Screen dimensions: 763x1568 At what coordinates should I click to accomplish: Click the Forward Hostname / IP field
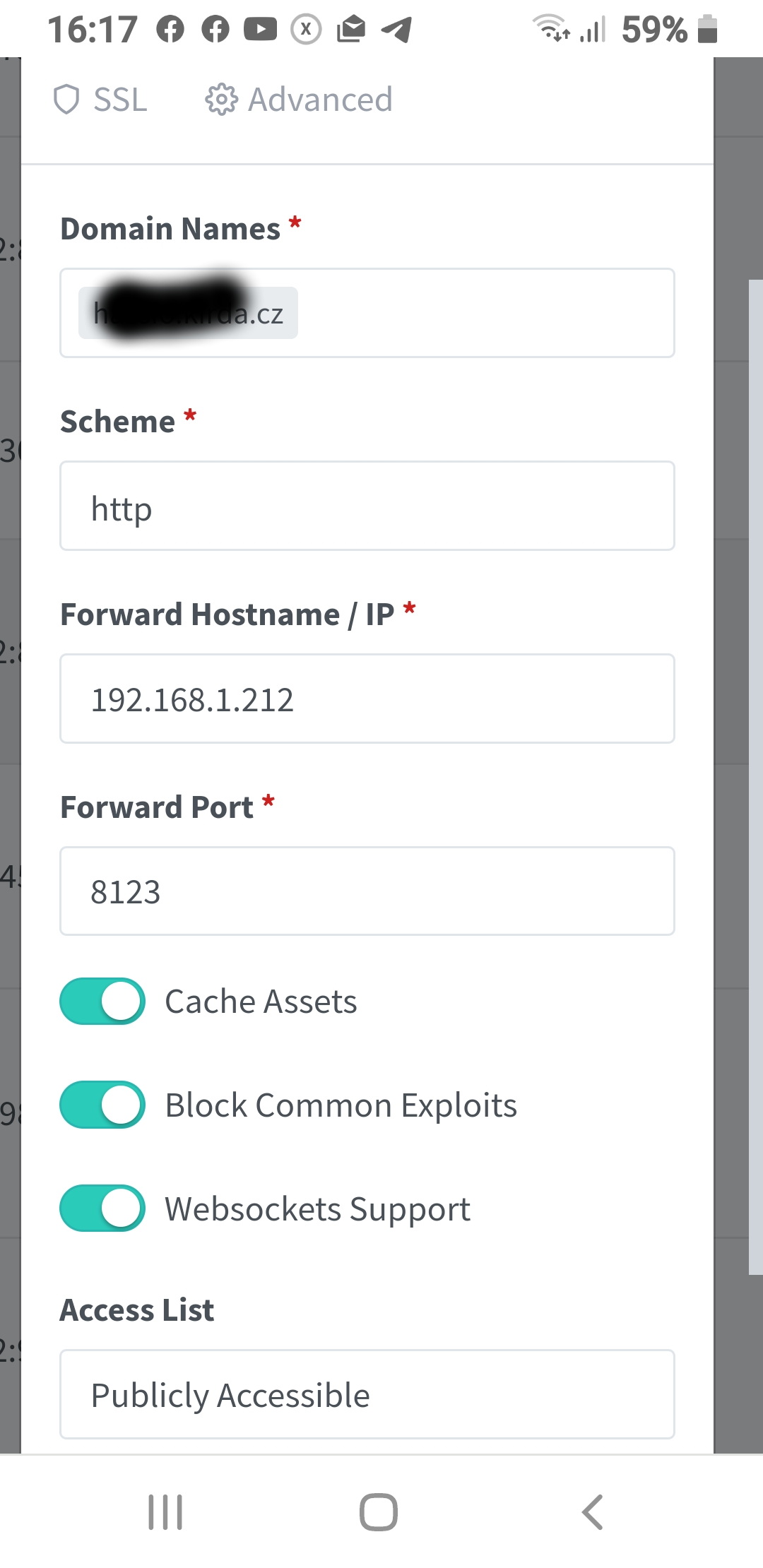pyautogui.click(x=367, y=699)
